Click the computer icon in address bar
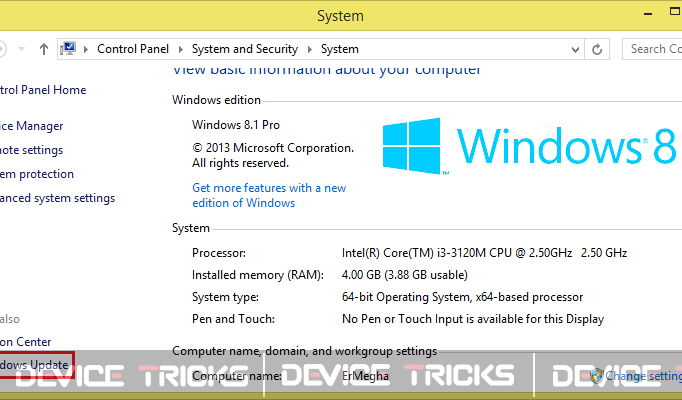This screenshot has height=400, width=682. click(68, 49)
